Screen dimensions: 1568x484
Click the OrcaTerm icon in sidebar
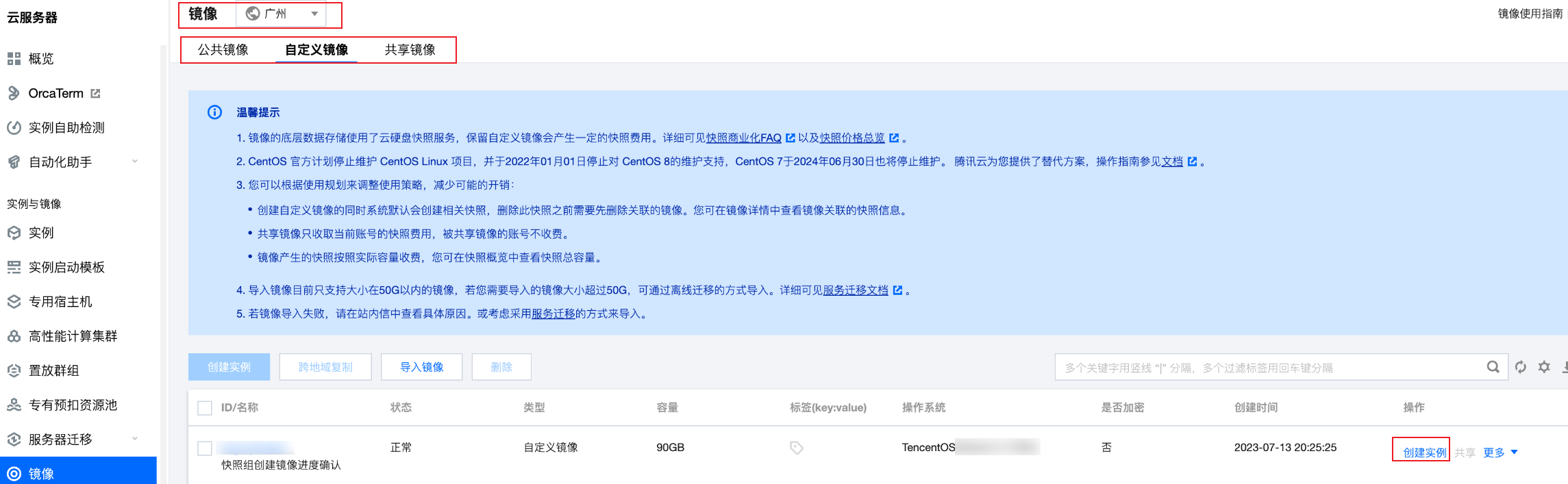click(14, 93)
